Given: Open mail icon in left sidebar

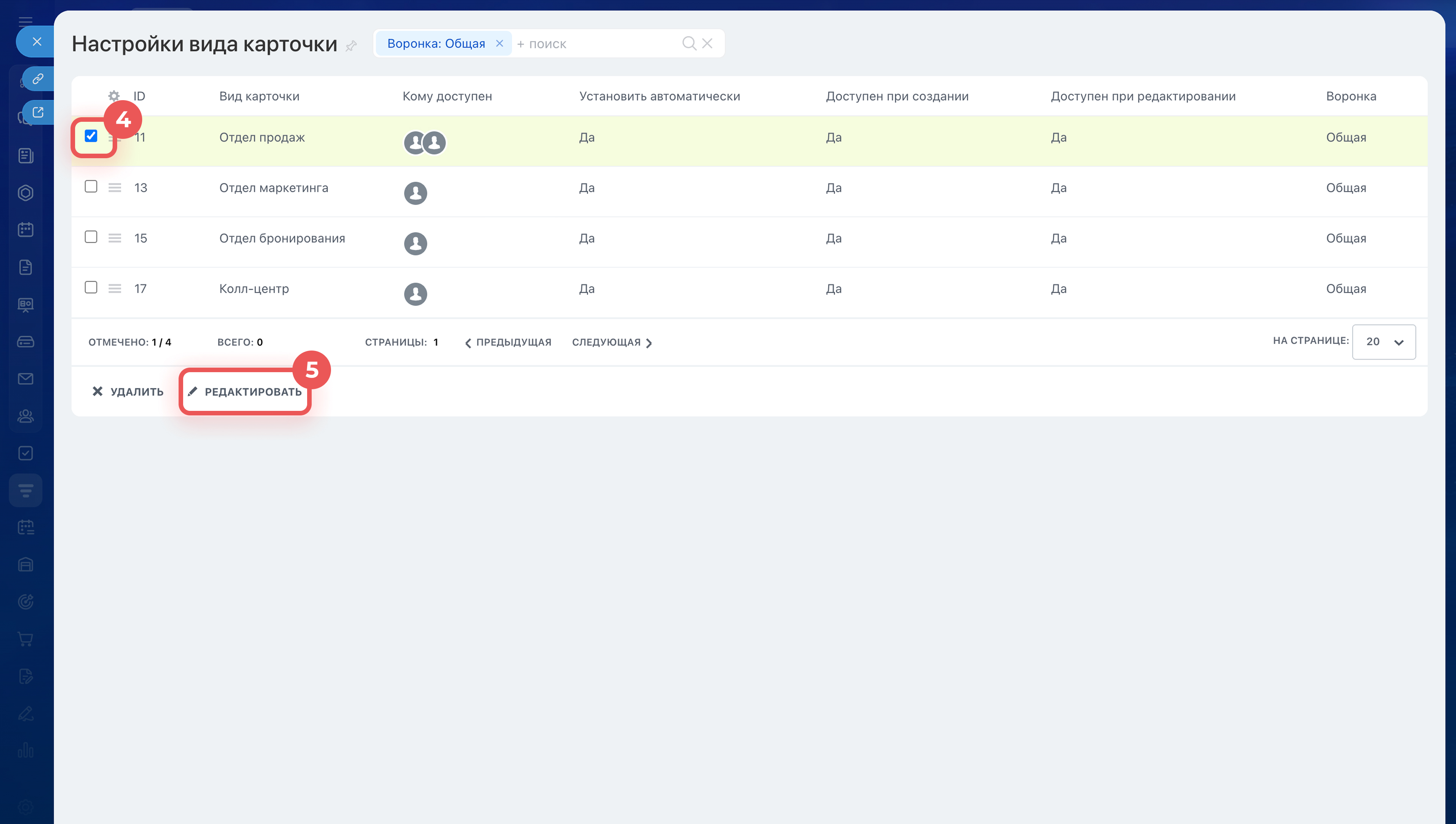Looking at the screenshot, I should (25, 379).
